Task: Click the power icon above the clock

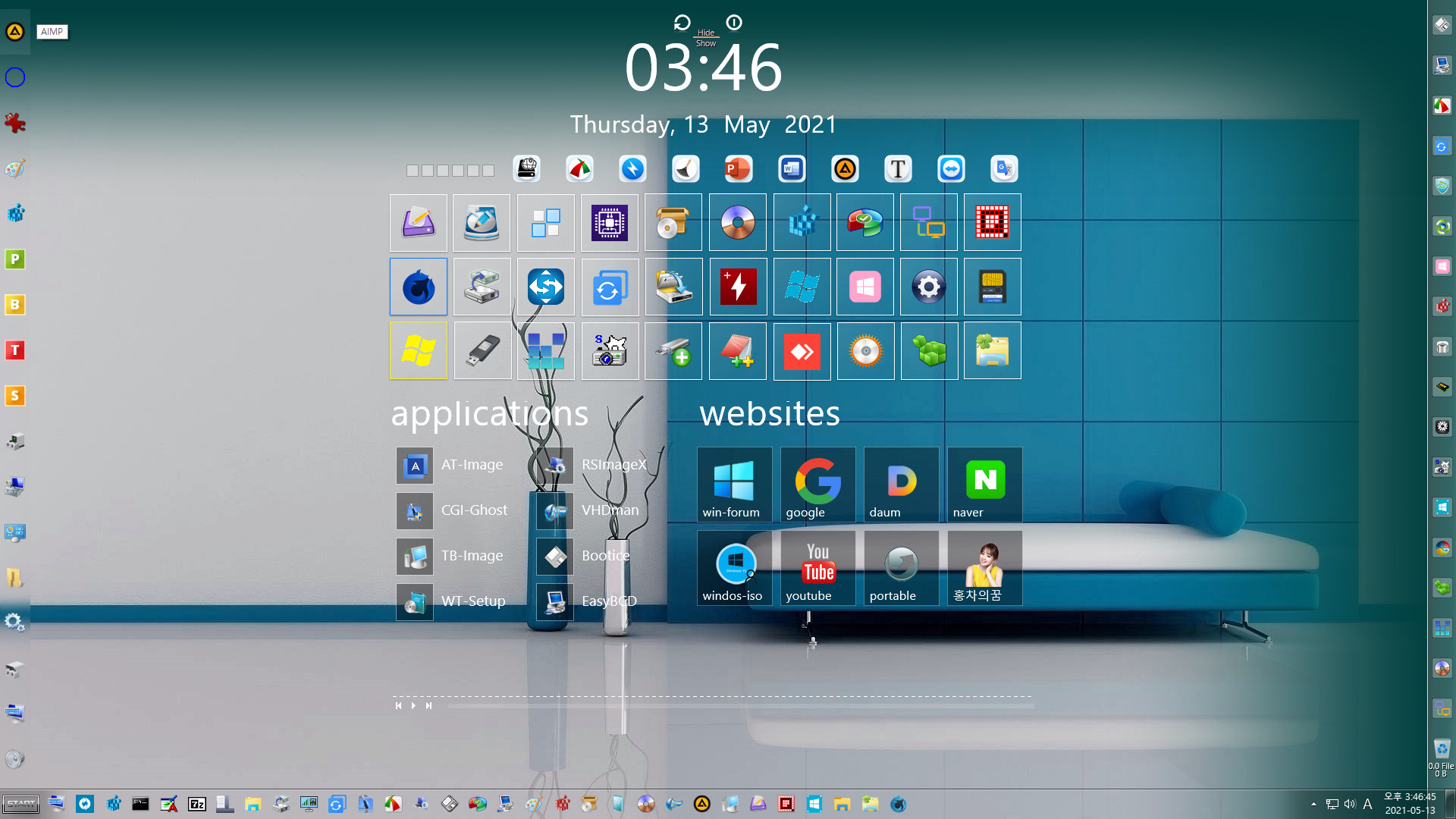Action: click(734, 23)
